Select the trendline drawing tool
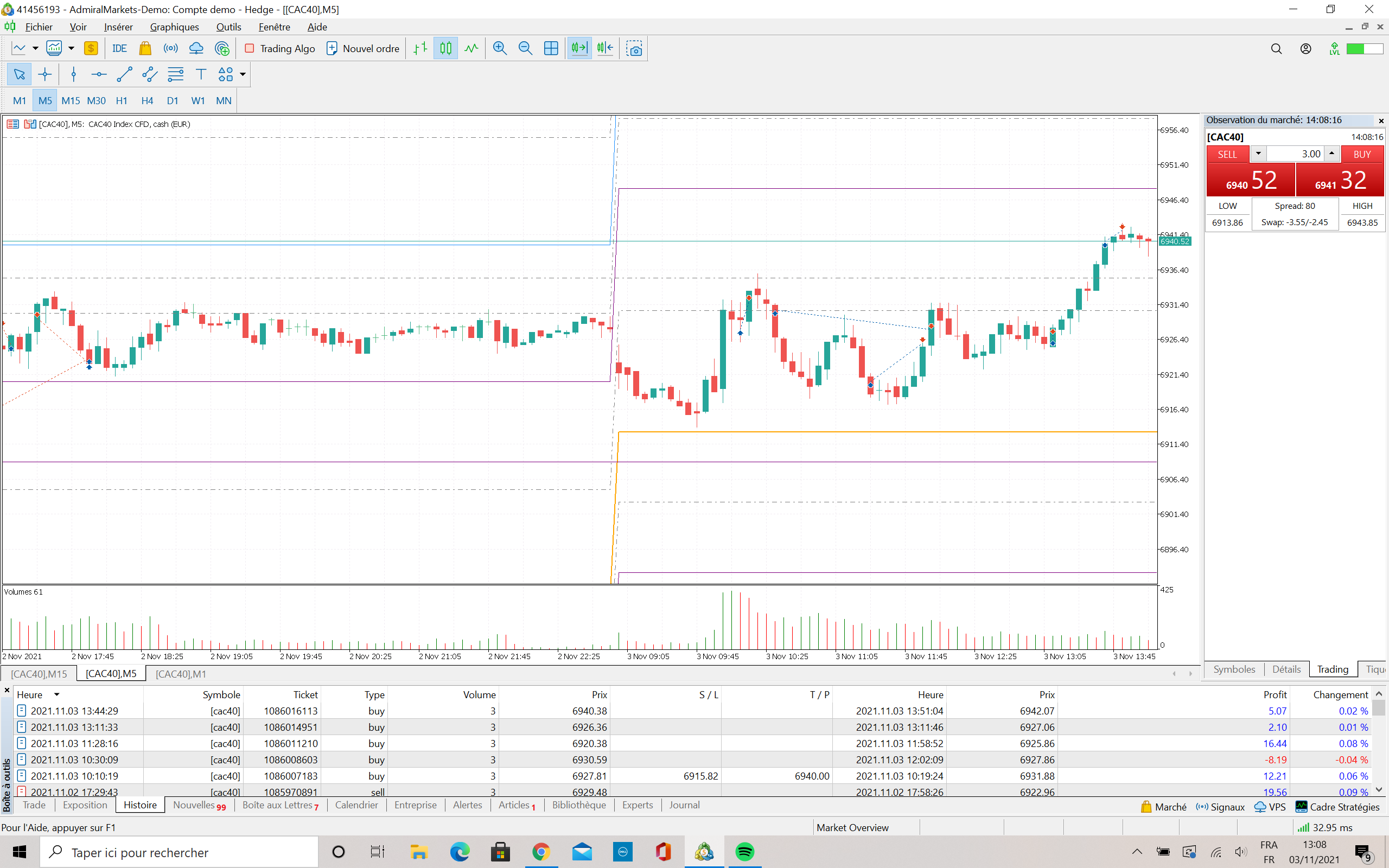Screen dimensions: 1389x868 point(125,75)
